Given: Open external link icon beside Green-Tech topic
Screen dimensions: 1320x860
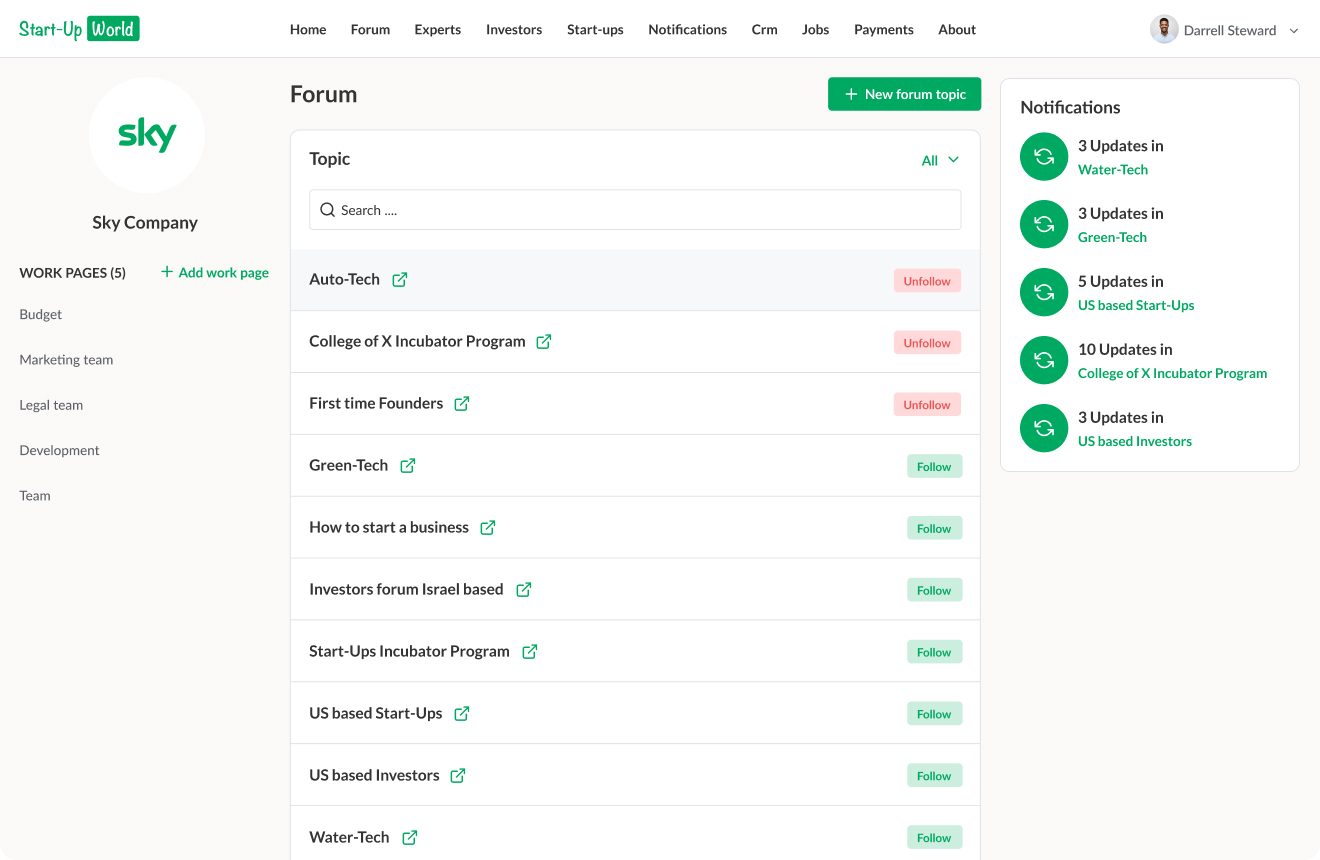Looking at the screenshot, I should 408,466.
